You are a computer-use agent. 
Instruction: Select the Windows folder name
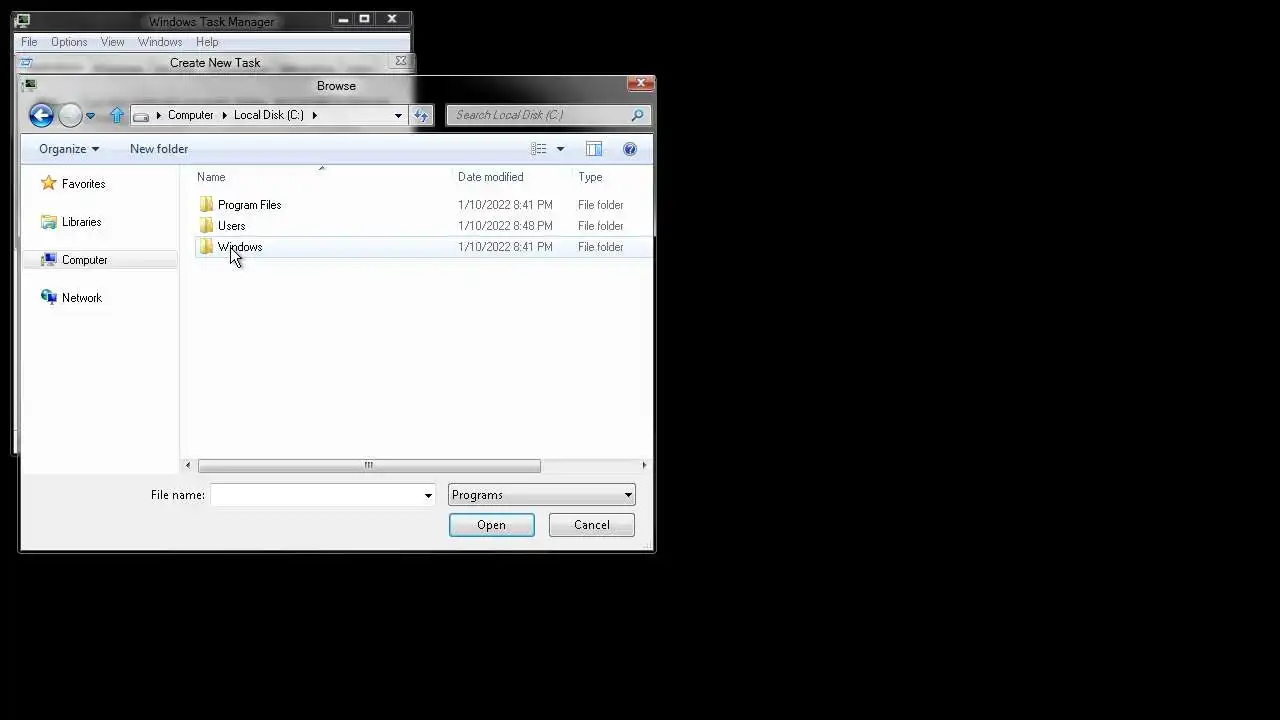click(x=240, y=247)
